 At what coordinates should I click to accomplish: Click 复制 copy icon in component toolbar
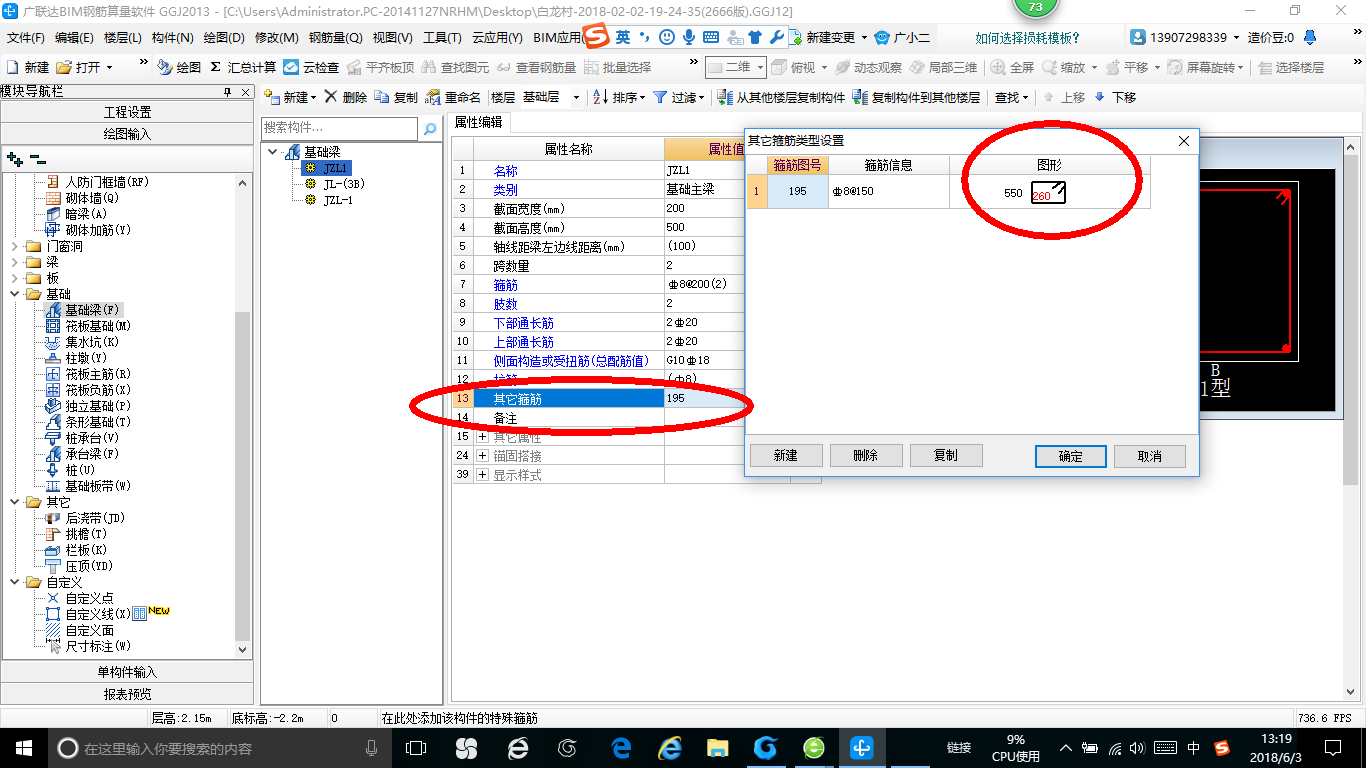(x=396, y=97)
